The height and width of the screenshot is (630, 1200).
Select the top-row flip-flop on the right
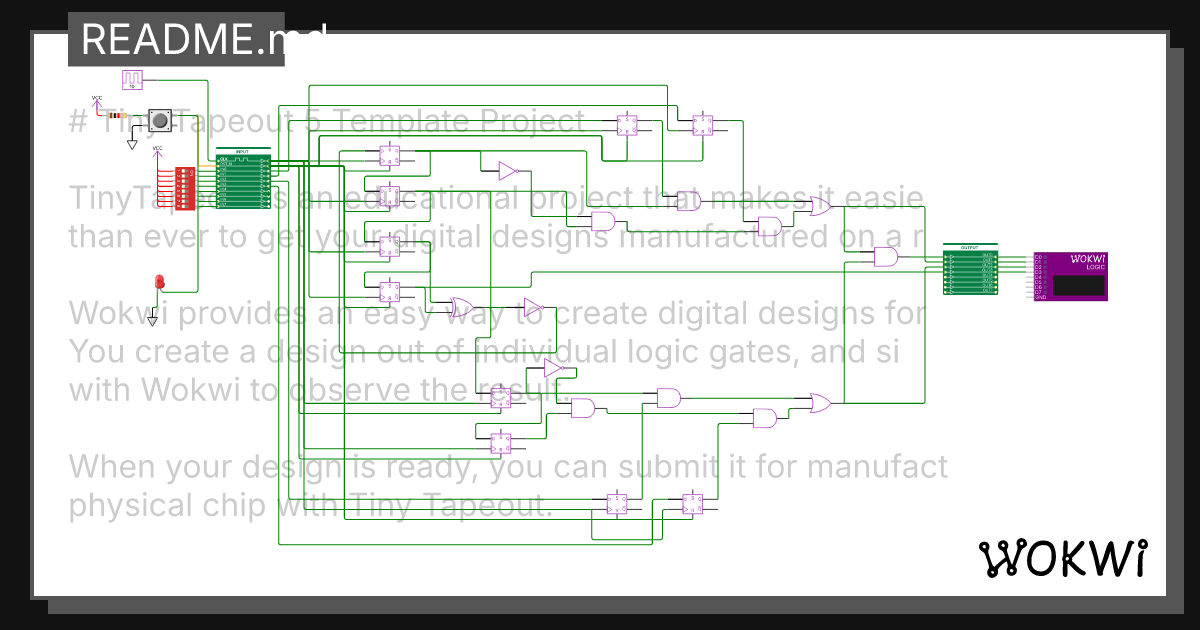tap(703, 125)
